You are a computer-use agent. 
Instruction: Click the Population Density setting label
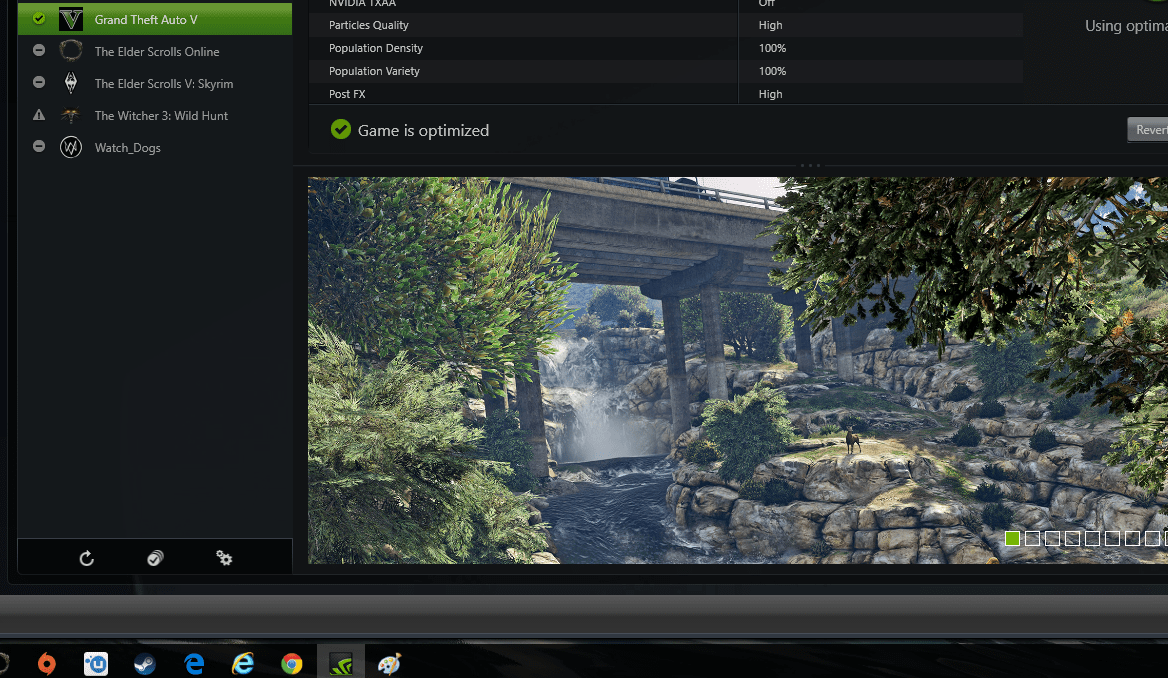pos(375,48)
